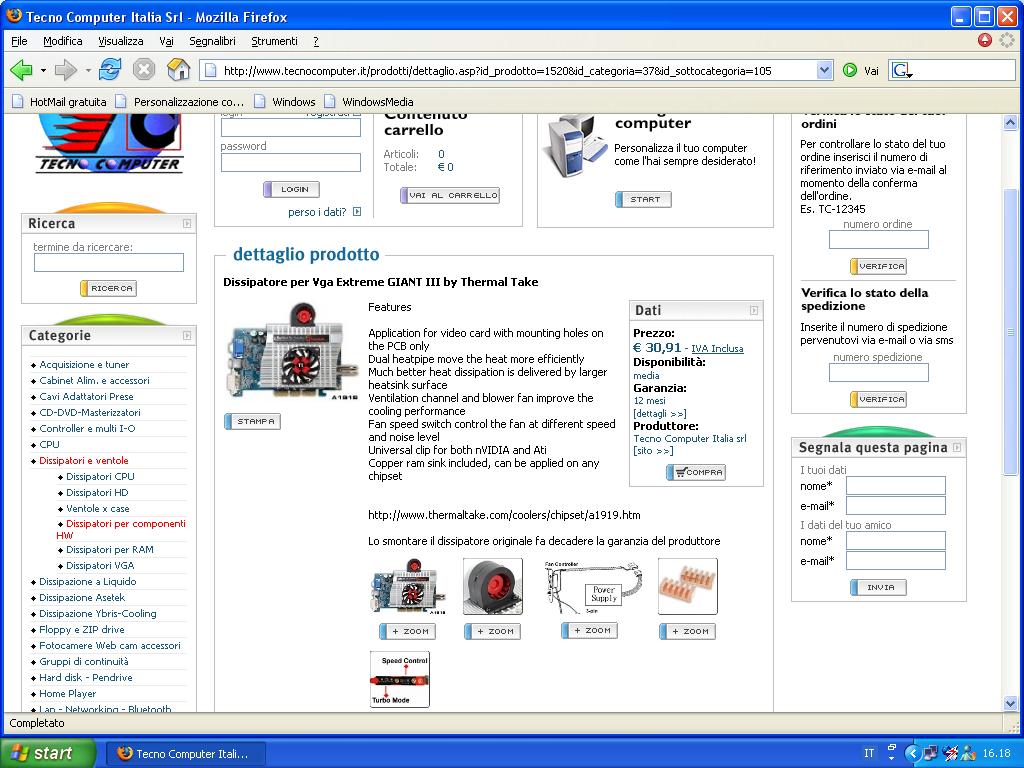Viewport: 1024px width, 768px height.
Task: Open the garanzia dettagli >> link
Action: (x=660, y=413)
